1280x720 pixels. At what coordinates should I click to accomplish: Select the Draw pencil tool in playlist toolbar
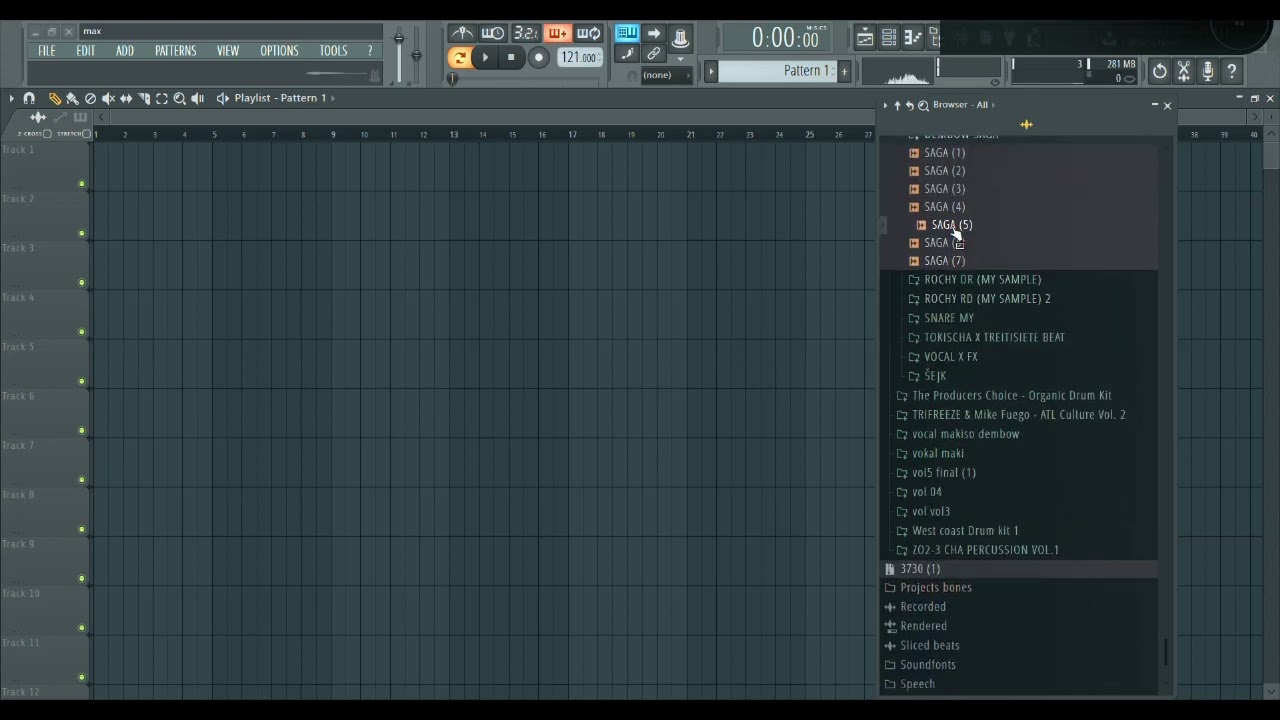click(x=54, y=98)
